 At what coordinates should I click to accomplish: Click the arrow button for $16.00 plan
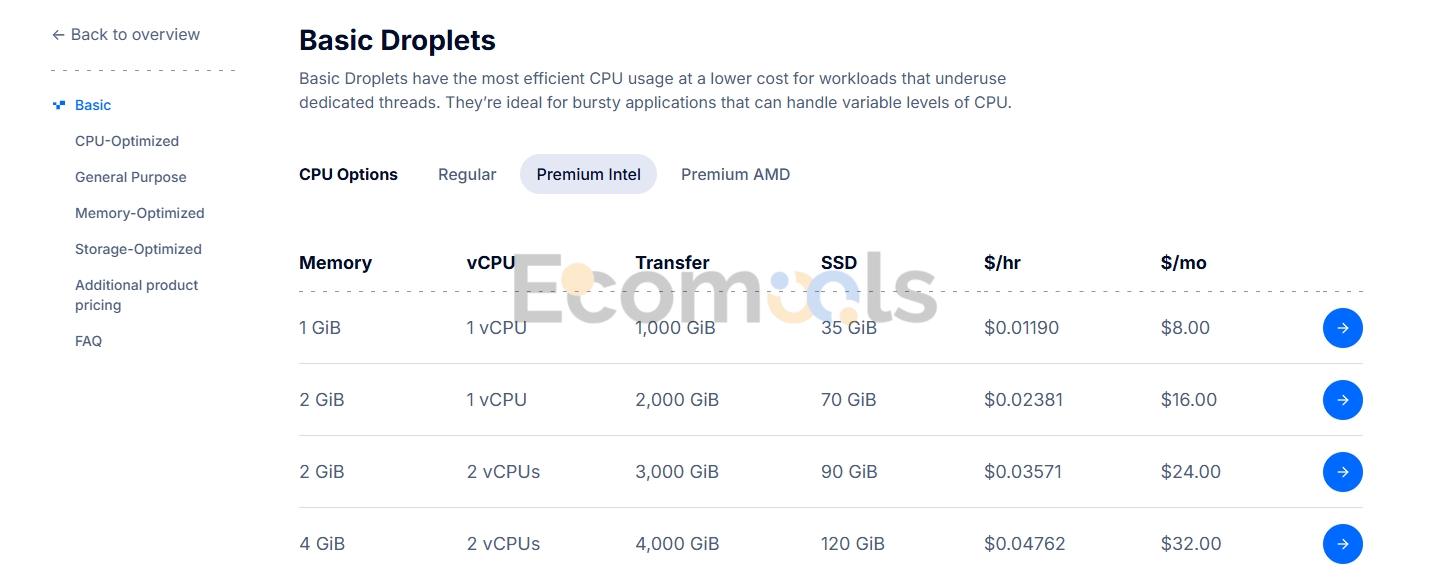tap(1342, 400)
